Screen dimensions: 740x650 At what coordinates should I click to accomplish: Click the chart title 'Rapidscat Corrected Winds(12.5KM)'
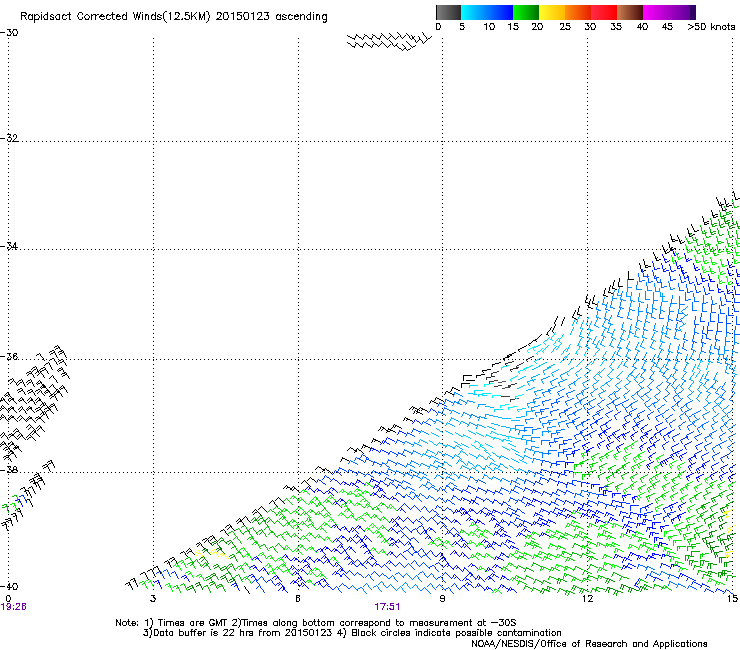(115, 17)
